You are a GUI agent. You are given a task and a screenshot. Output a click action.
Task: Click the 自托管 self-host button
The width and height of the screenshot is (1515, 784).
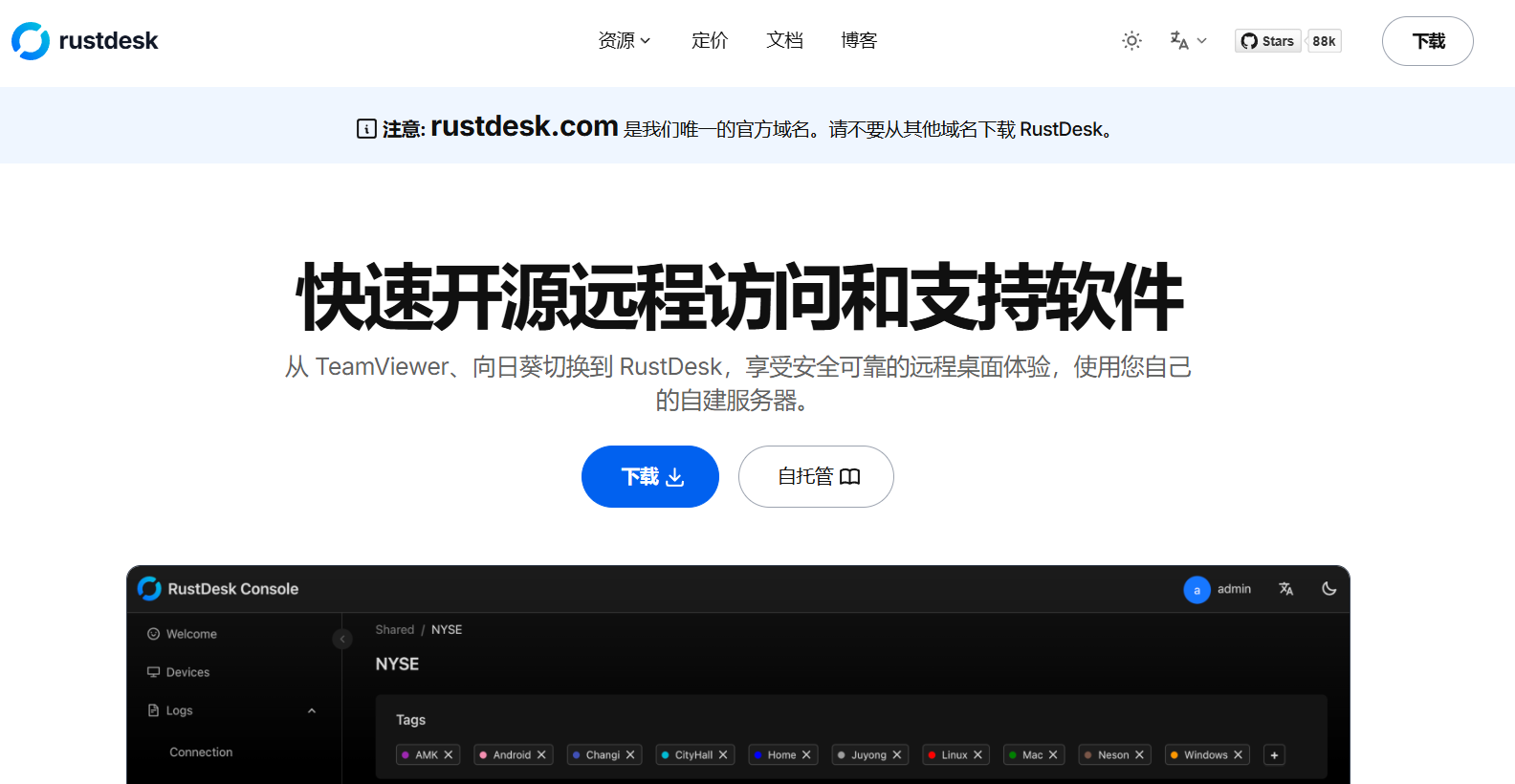pos(816,476)
